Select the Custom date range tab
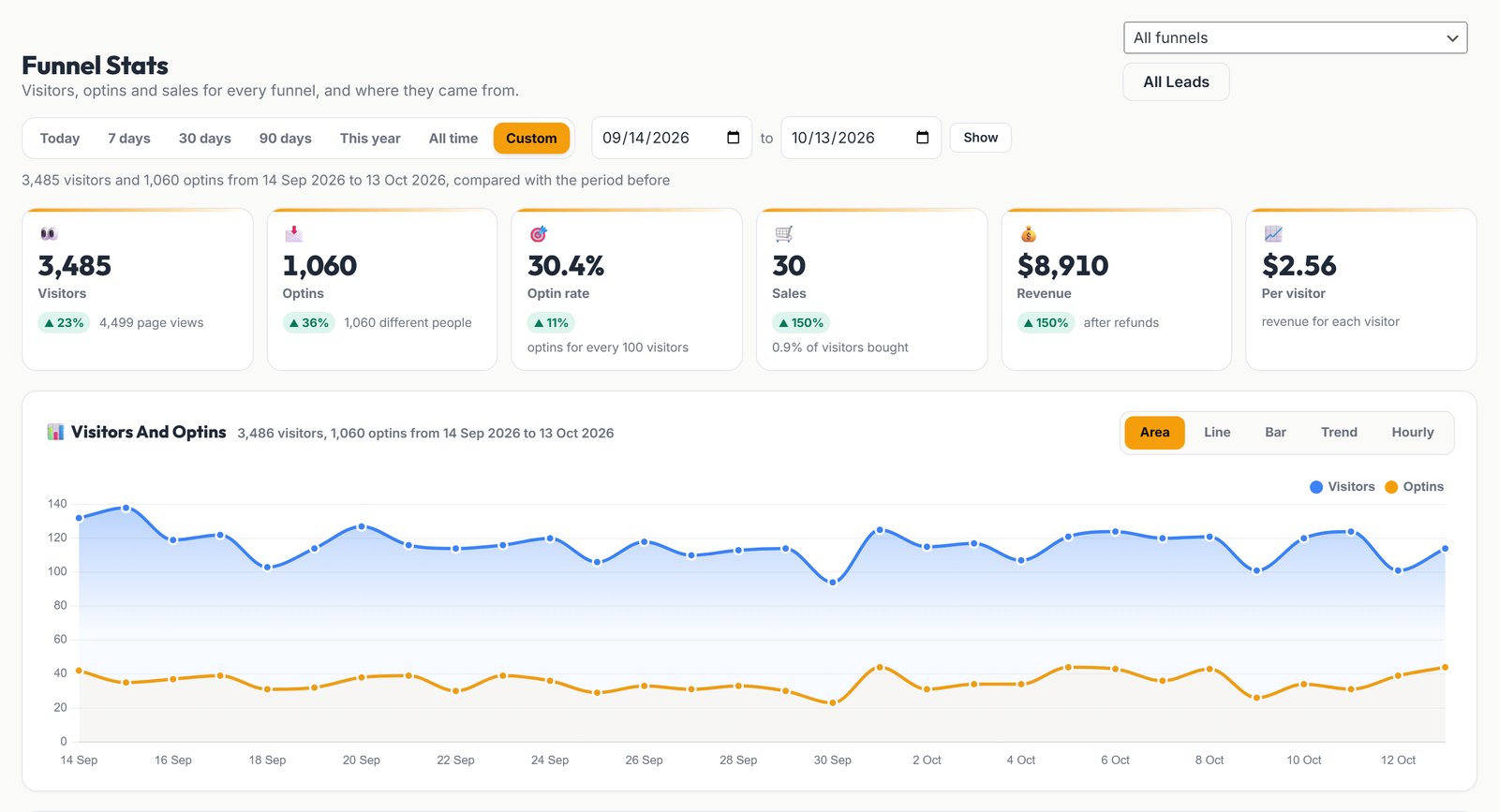Viewport: 1499px width, 812px height. coord(531,139)
